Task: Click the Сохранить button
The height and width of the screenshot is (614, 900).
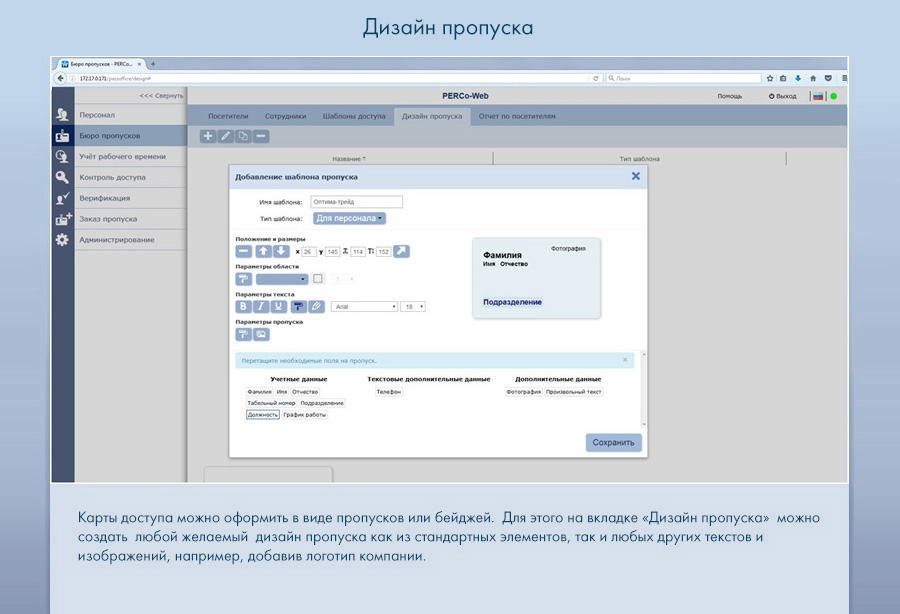Action: (x=613, y=442)
